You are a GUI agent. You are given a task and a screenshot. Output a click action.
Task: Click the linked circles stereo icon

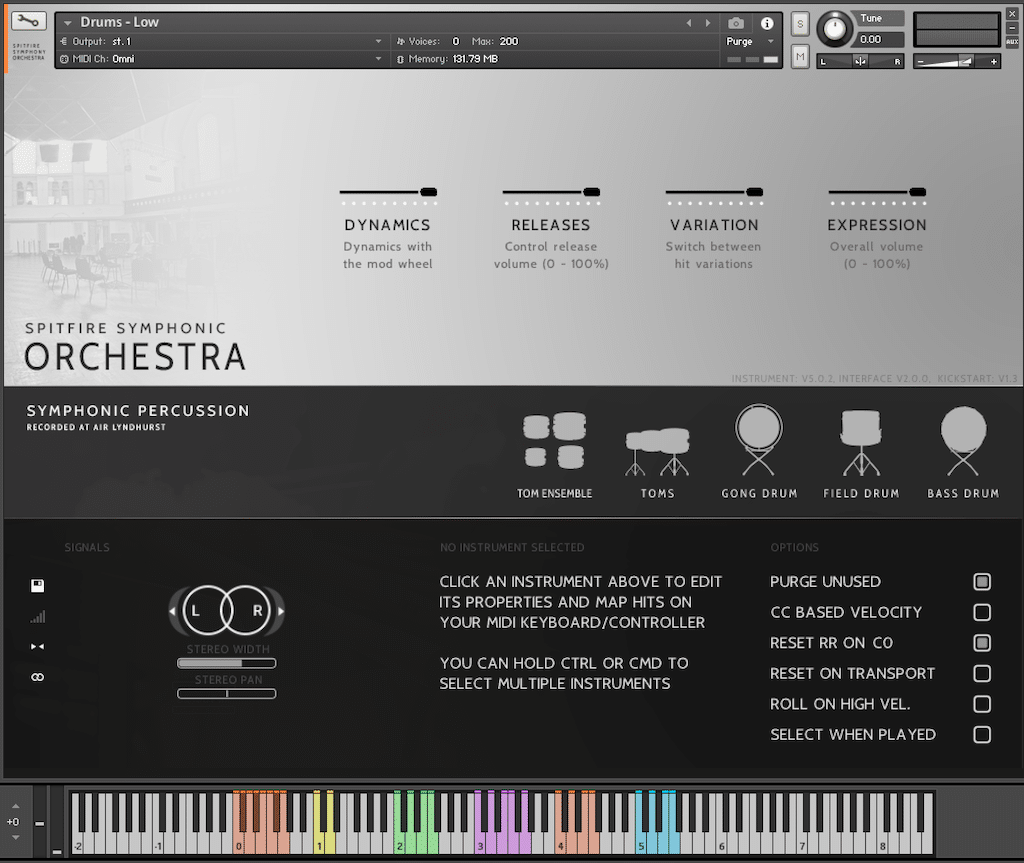(37, 677)
